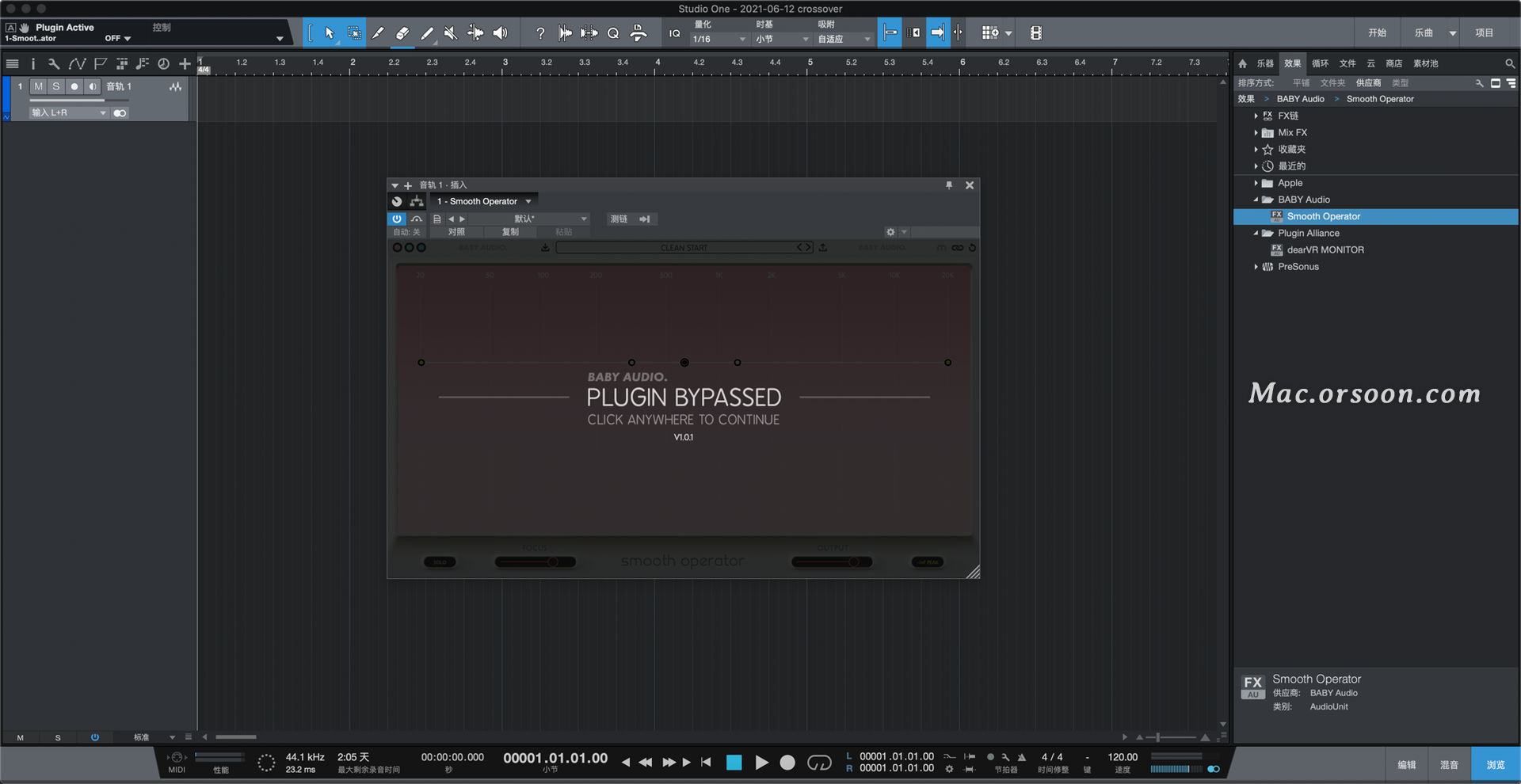Click the timeline zoom slider at bottom right
Viewport: 1521px width, 784px height.
point(1172,737)
